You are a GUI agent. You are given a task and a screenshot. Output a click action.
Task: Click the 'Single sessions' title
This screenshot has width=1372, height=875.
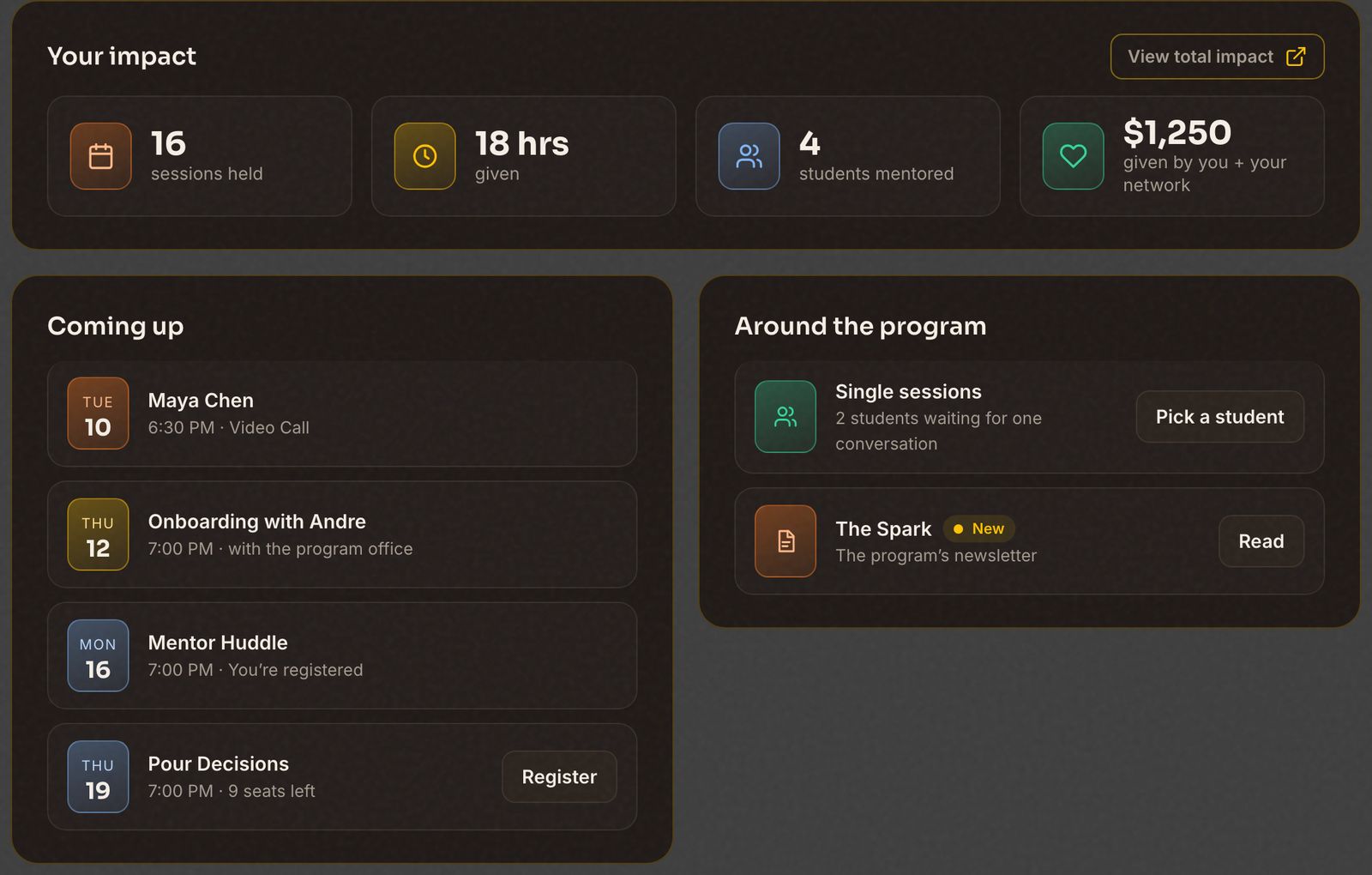point(909,392)
